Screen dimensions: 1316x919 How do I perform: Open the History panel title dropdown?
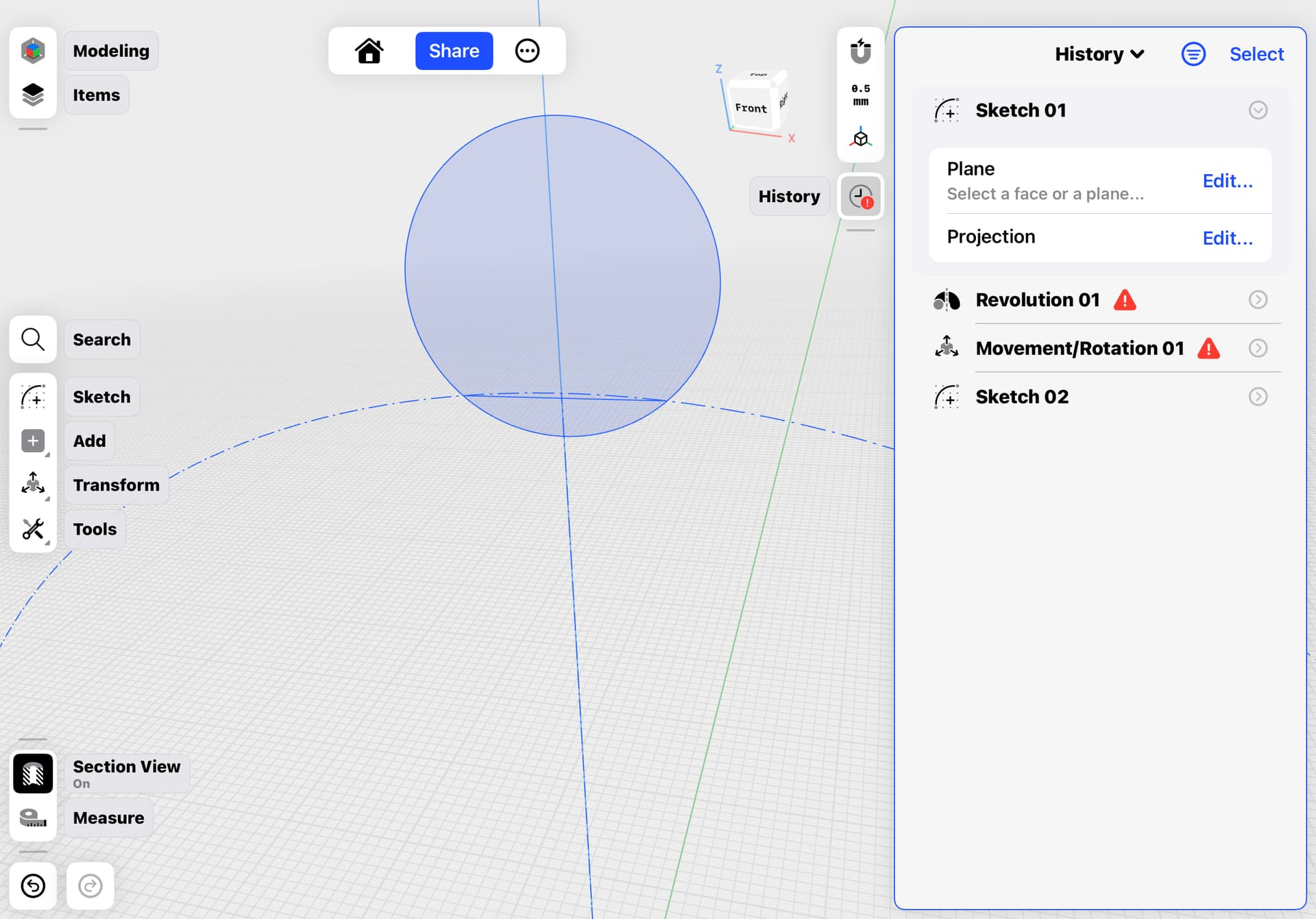1099,54
